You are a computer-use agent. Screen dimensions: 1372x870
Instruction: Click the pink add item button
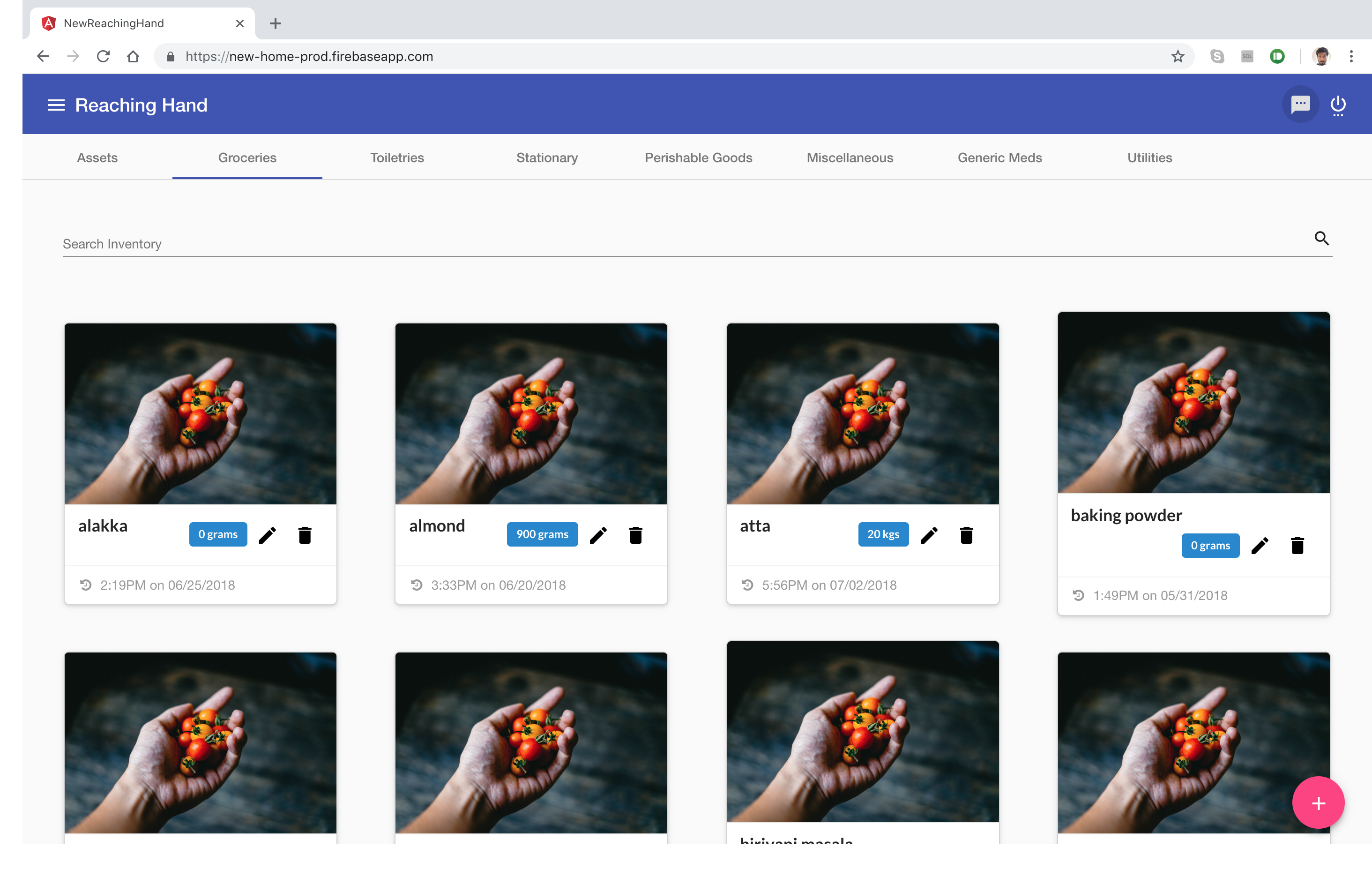tap(1318, 802)
